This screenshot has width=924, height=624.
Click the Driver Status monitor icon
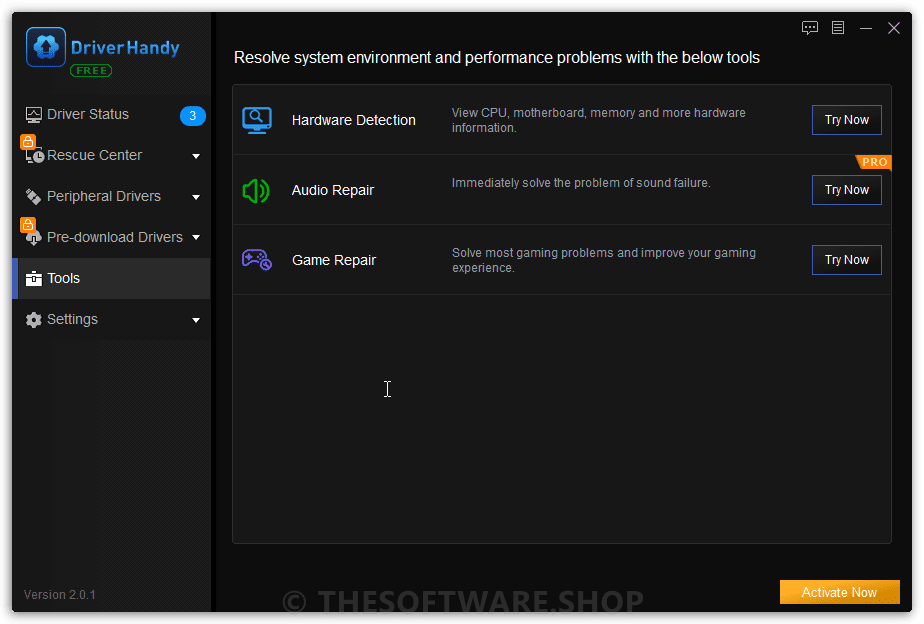(34, 115)
